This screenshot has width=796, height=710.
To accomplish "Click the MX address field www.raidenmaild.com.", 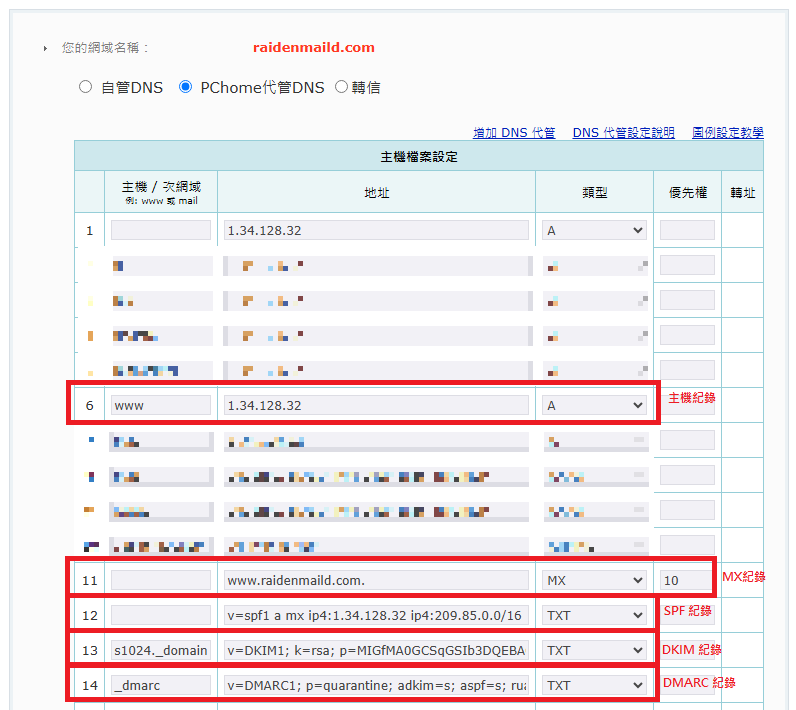I will 376,580.
